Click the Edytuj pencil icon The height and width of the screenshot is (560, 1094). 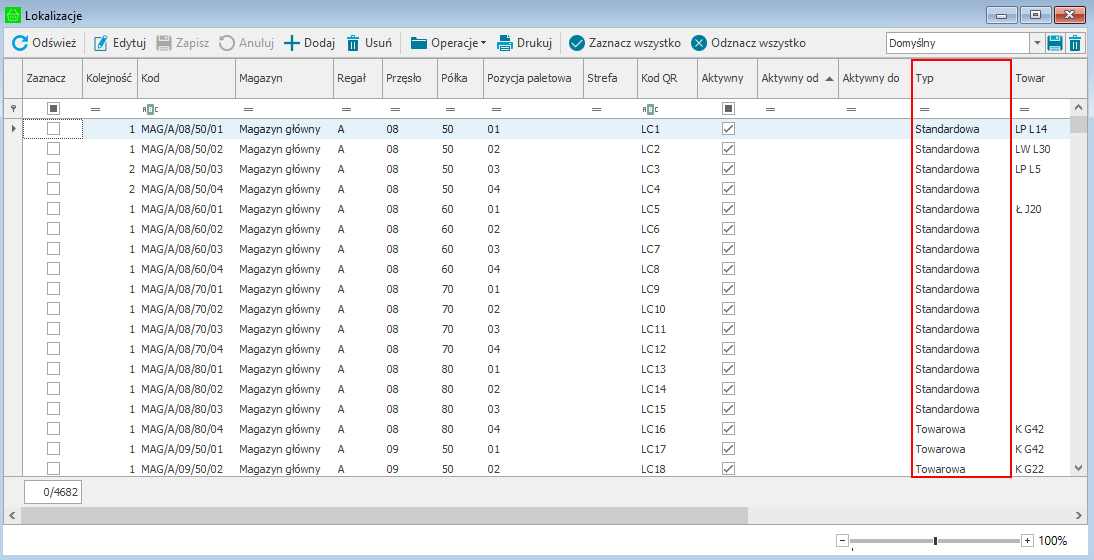tap(101, 43)
